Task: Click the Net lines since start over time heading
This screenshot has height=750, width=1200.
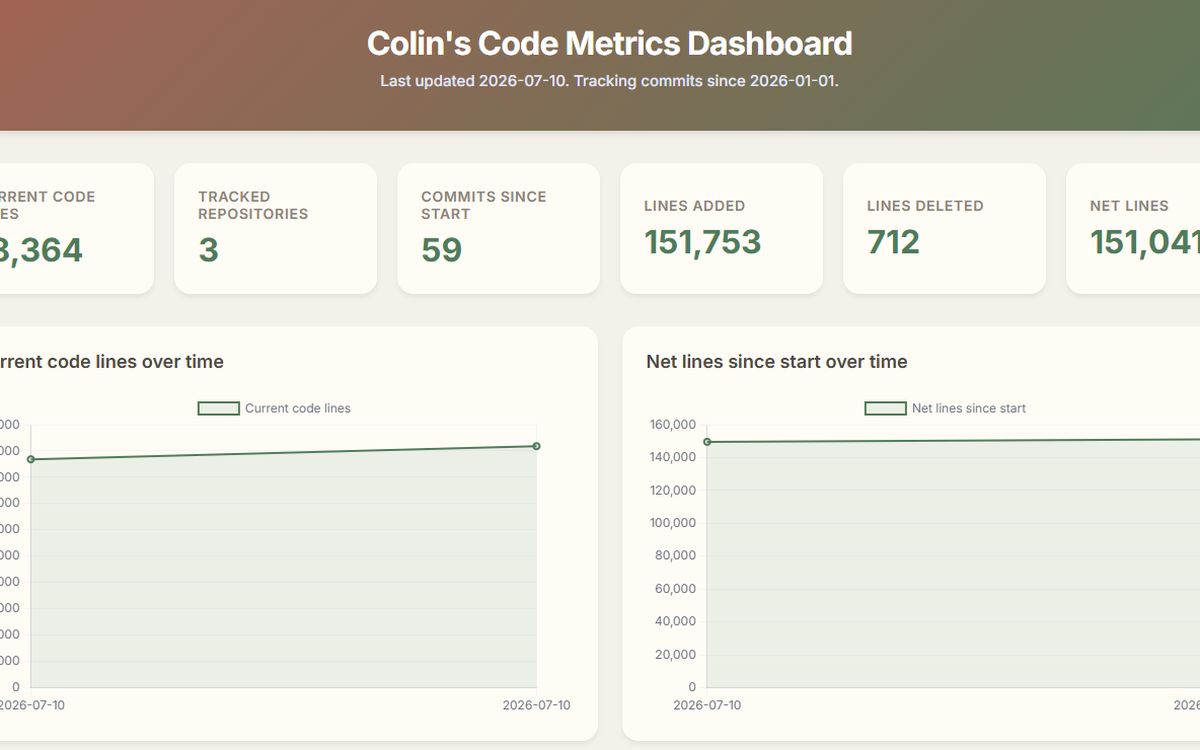Action: (777, 362)
